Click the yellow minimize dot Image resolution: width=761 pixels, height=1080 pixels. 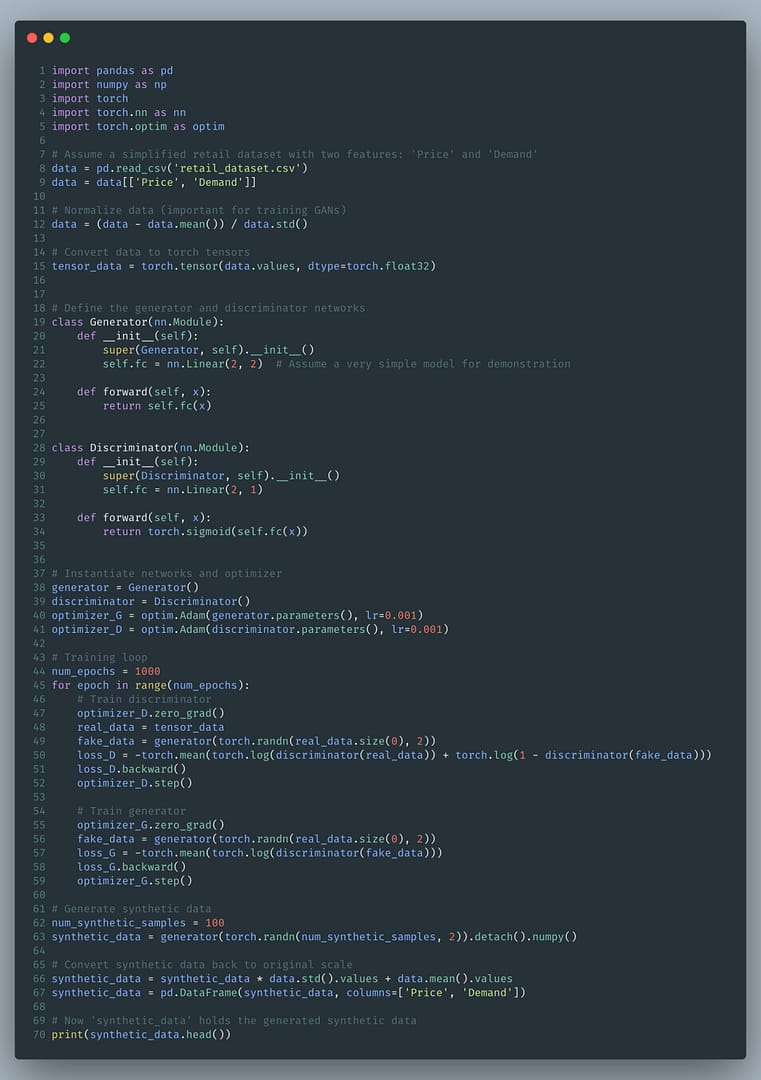pyautogui.click(x=48, y=38)
